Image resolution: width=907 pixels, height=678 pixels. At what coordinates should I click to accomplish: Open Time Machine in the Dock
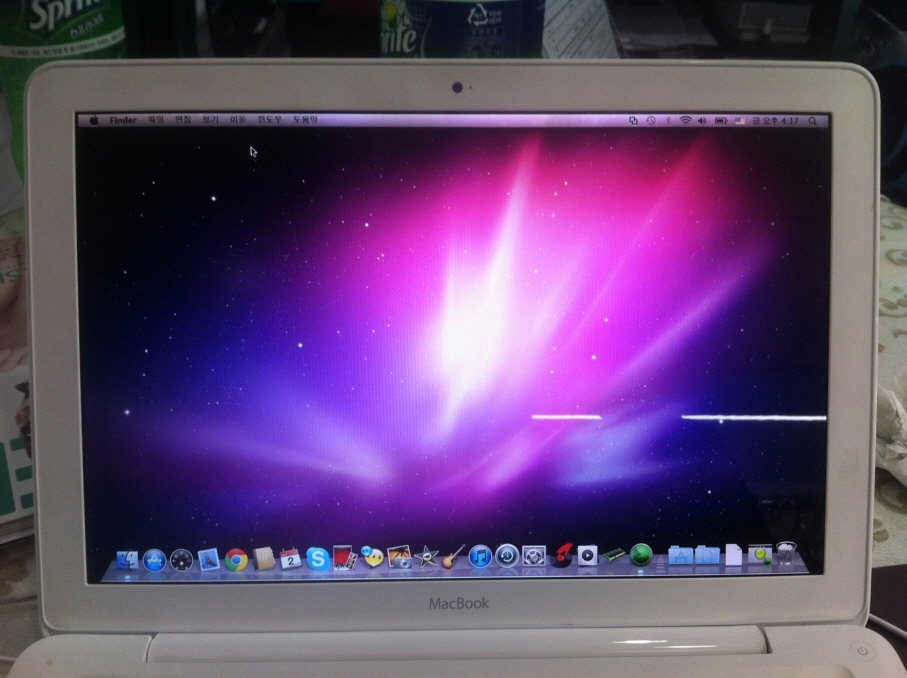(x=507, y=556)
